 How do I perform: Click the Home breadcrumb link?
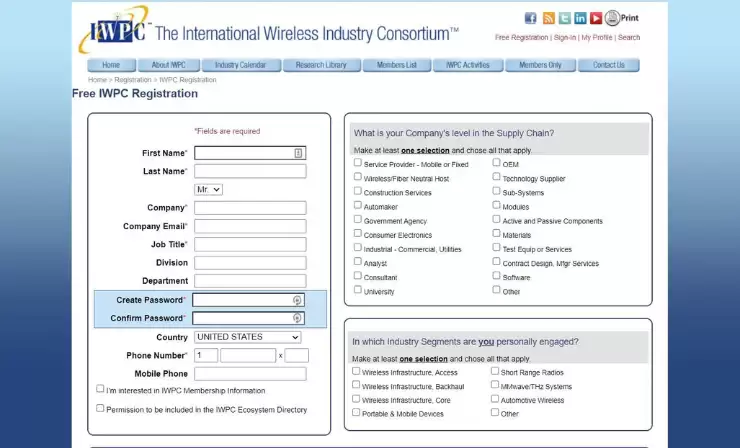[97, 80]
